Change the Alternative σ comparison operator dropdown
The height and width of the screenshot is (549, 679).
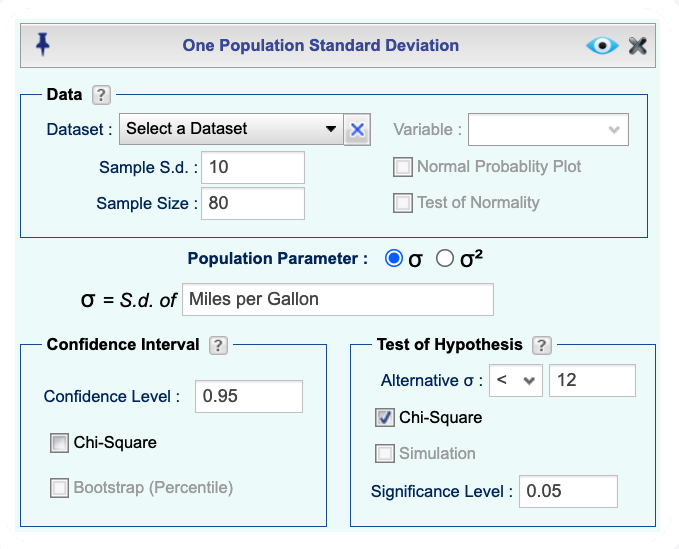[515, 380]
